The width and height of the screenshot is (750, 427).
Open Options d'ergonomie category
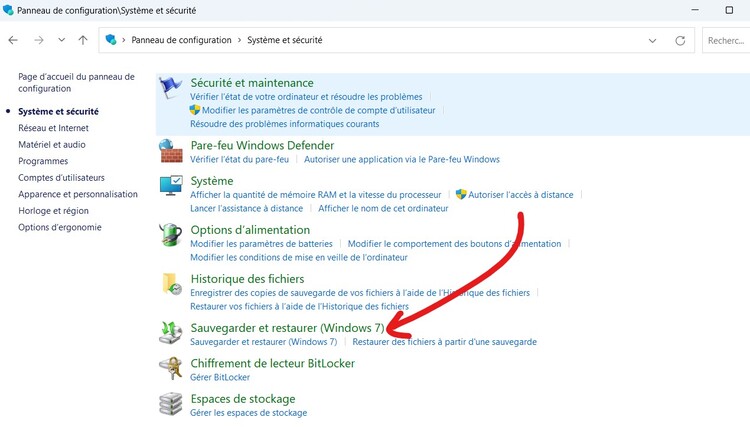(x=60, y=227)
